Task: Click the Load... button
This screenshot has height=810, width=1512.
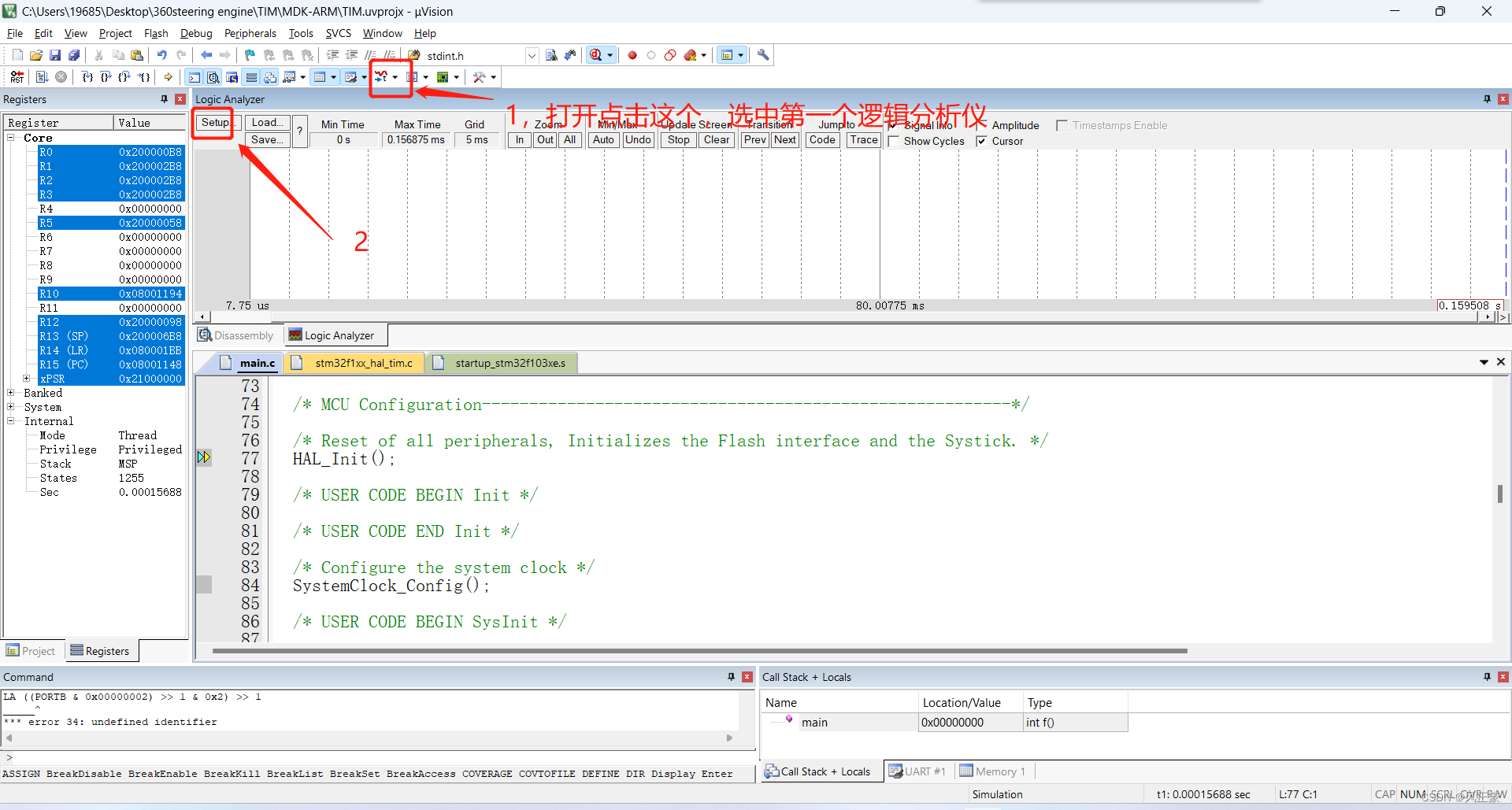Action: [x=268, y=123]
